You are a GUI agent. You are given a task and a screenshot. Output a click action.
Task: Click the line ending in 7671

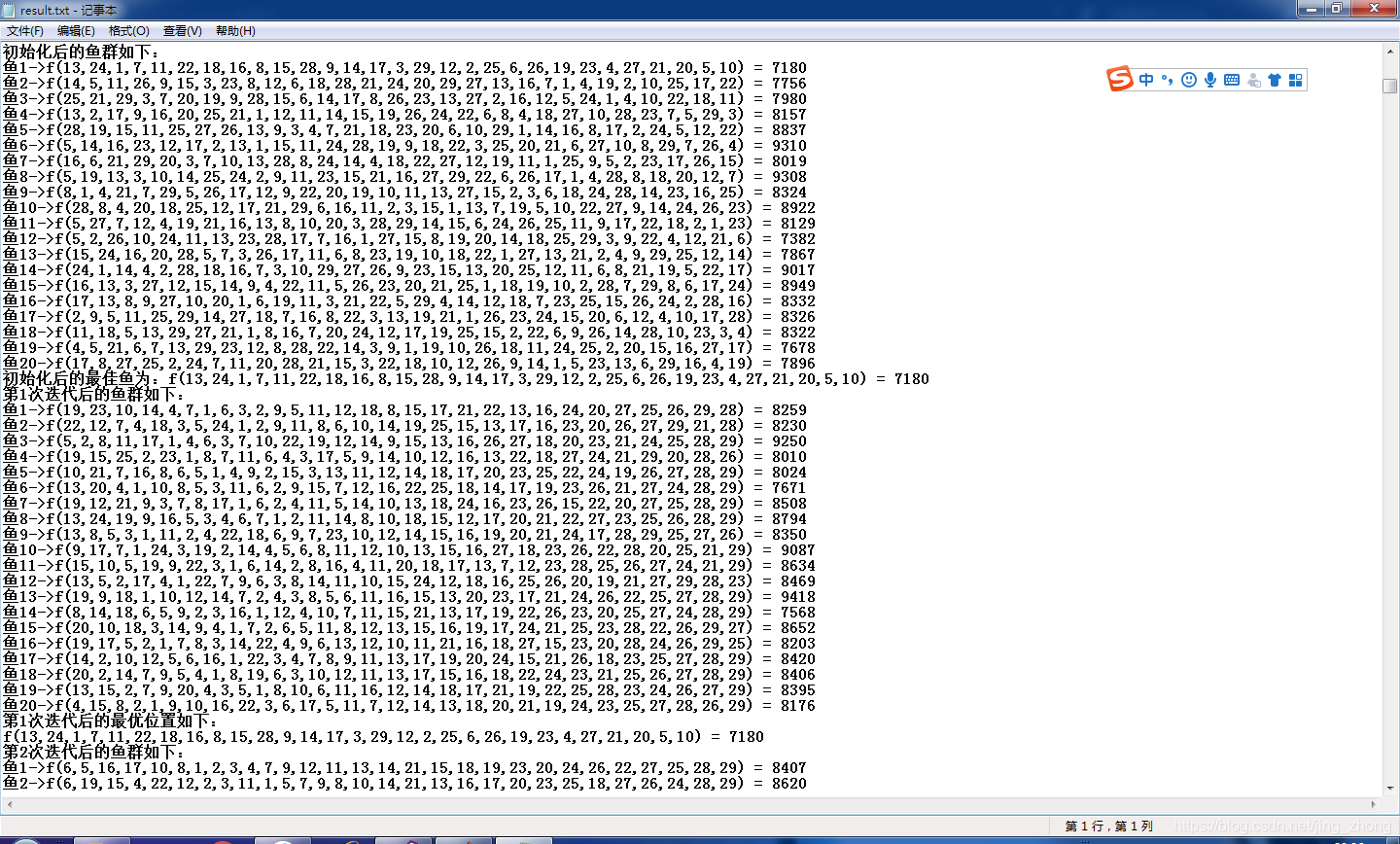tap(404, 488)
